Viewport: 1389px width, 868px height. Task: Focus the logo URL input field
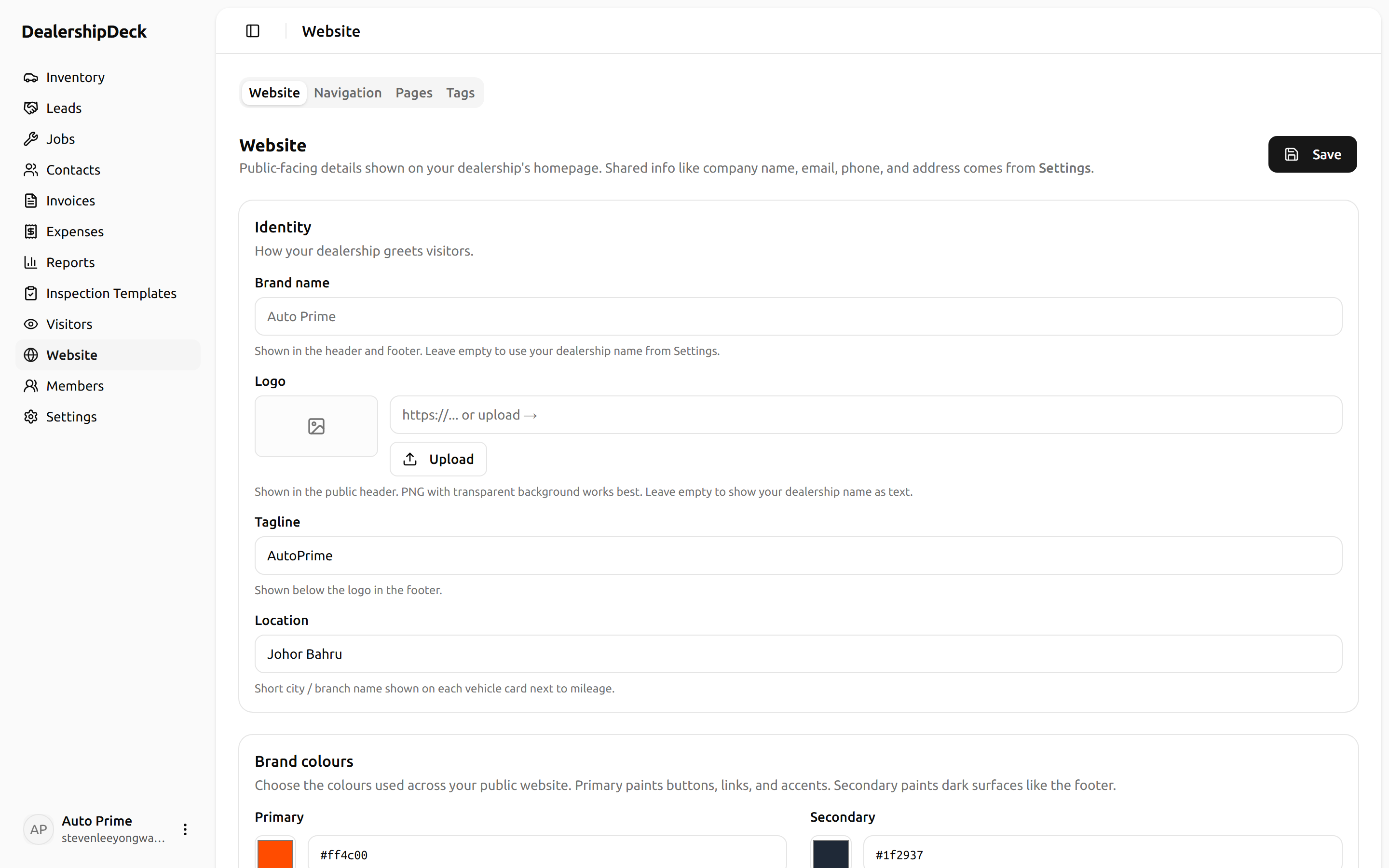coord(866,415)
